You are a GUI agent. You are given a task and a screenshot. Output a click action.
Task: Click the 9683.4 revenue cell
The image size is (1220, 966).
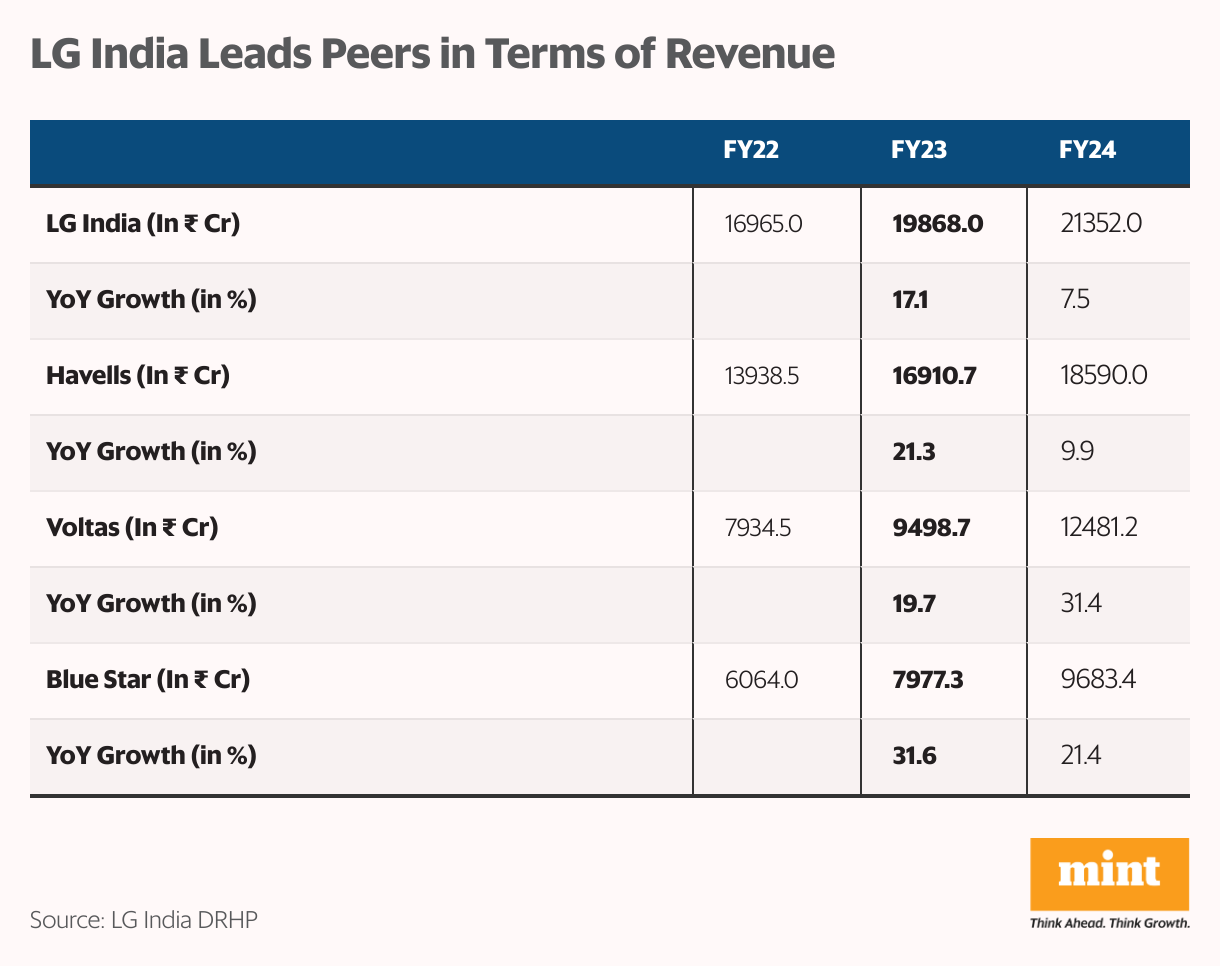[x=1098, y=680]
